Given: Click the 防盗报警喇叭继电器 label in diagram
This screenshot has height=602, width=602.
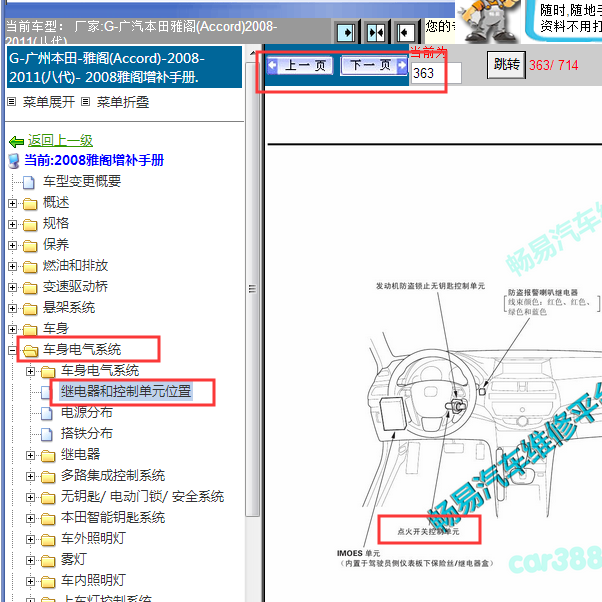Looking at the screenshot, I should tap(543, 293).
